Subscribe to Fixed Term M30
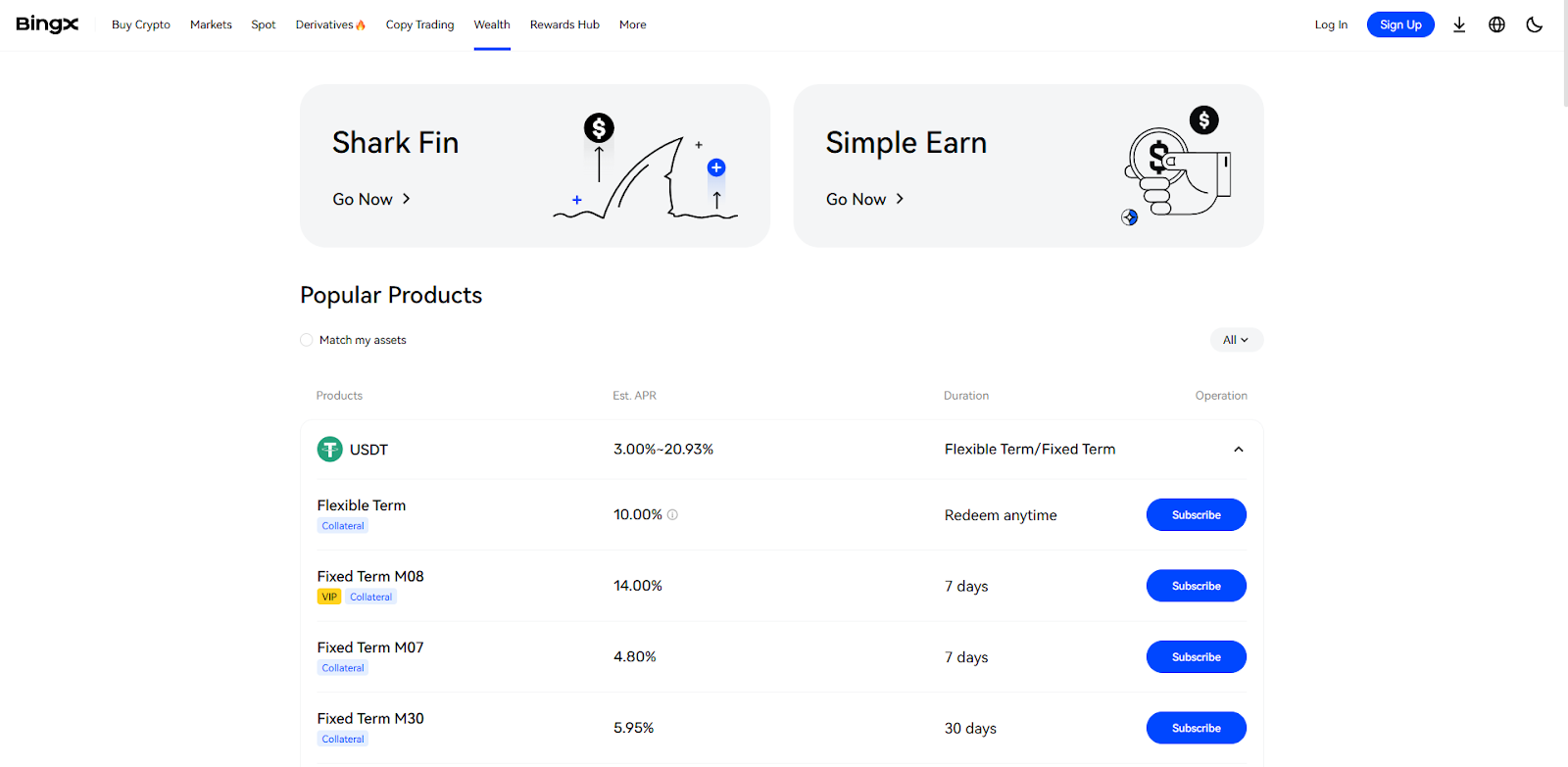 pyautogui.click(x=1197, y=728)
